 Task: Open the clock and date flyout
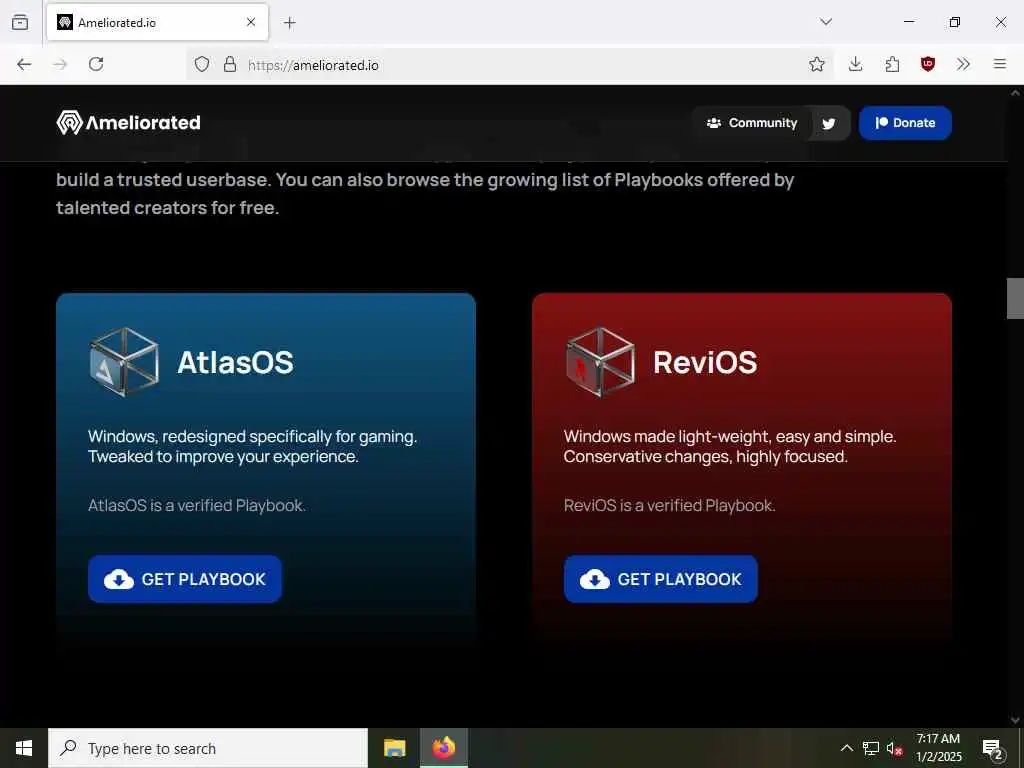tap(938, 748)
